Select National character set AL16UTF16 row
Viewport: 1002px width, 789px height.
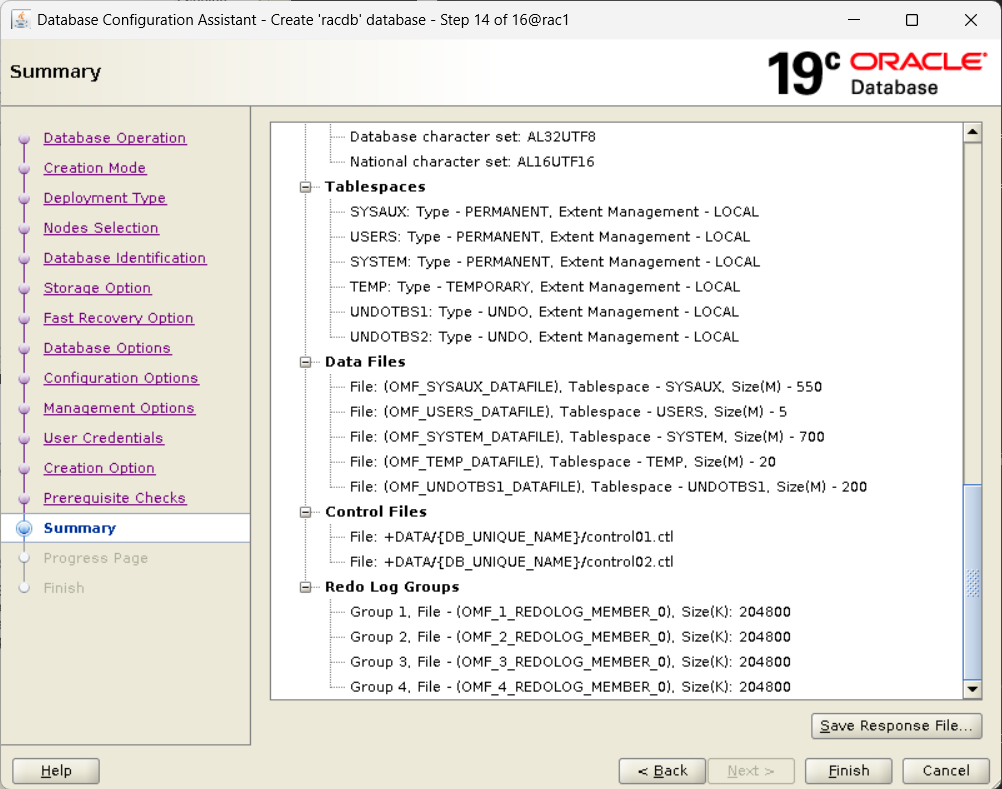pyautogui.click(x=472, y=162)
